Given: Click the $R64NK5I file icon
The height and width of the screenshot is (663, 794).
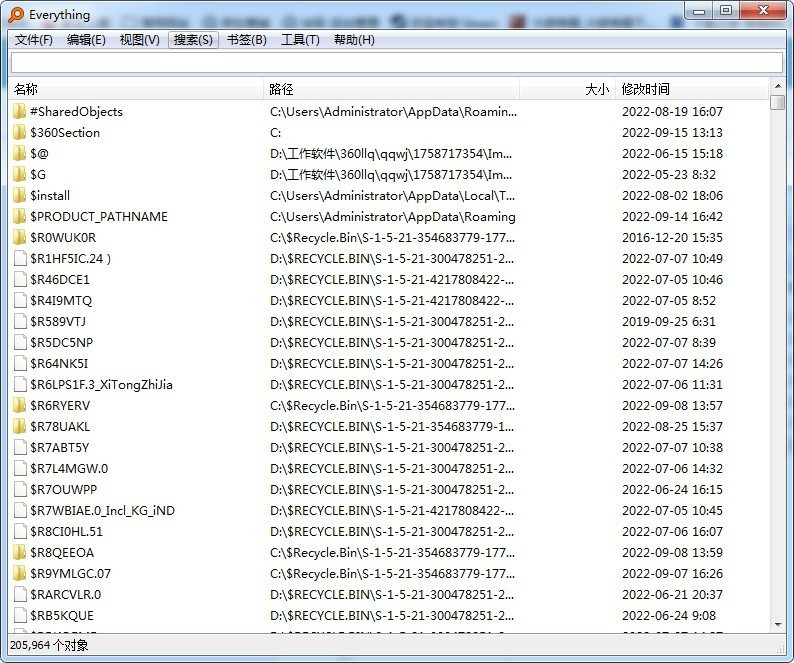Looking at the screenshot, I should tap(20, 364).
